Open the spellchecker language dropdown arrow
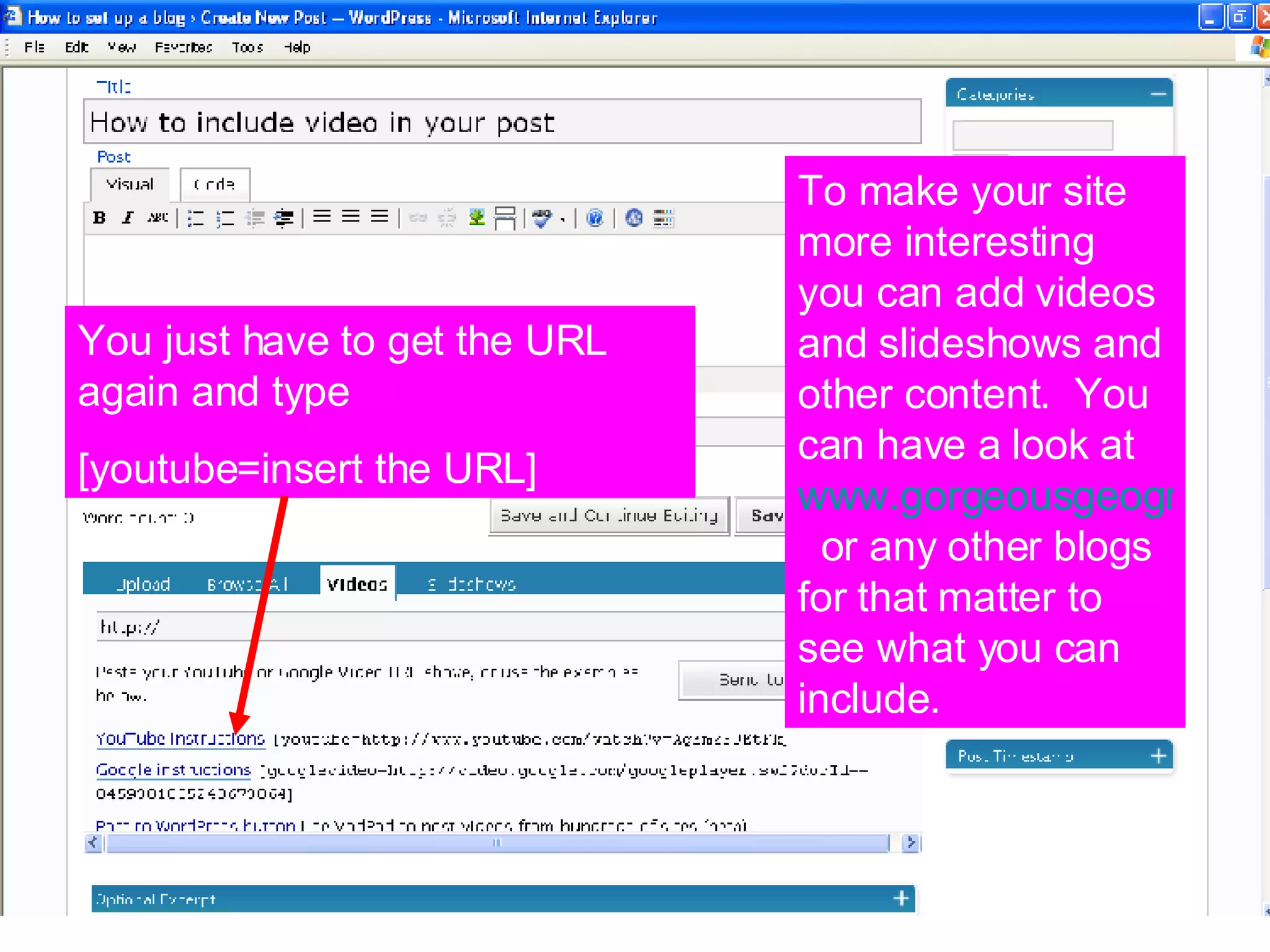The width and height of the screenshot is (1270, 952). point(562,219)
